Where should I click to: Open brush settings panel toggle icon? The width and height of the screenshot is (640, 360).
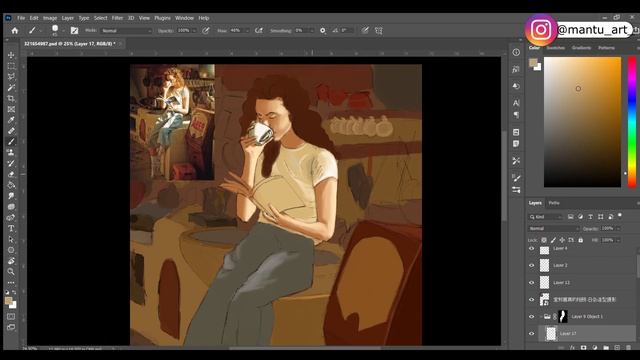(x=74, y=31)
